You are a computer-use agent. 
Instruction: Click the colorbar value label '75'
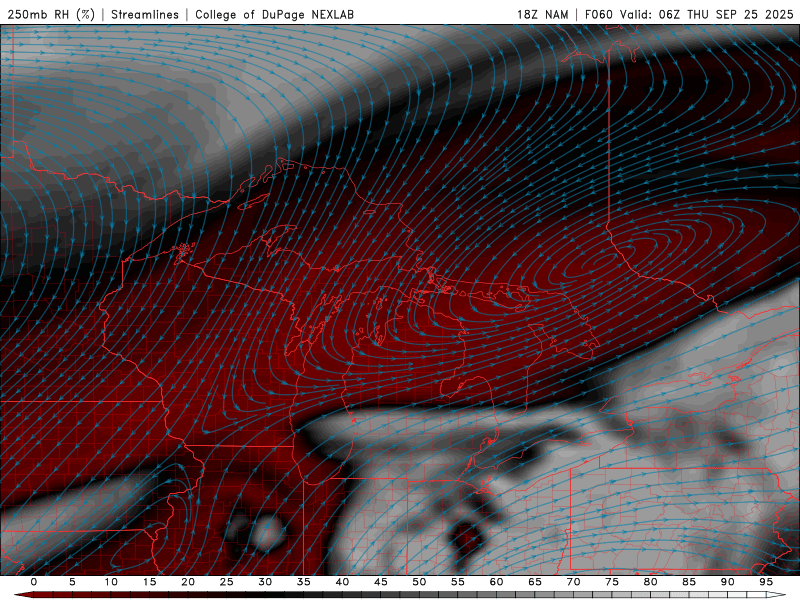(612, 582)
